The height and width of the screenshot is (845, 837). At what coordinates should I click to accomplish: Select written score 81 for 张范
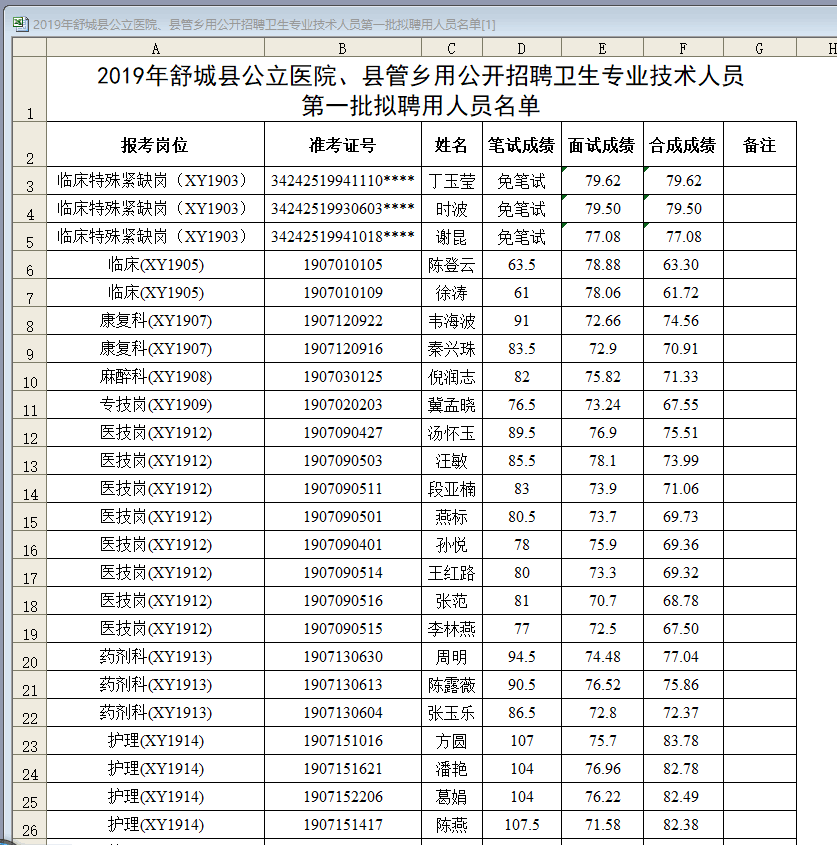pos(522,601)
